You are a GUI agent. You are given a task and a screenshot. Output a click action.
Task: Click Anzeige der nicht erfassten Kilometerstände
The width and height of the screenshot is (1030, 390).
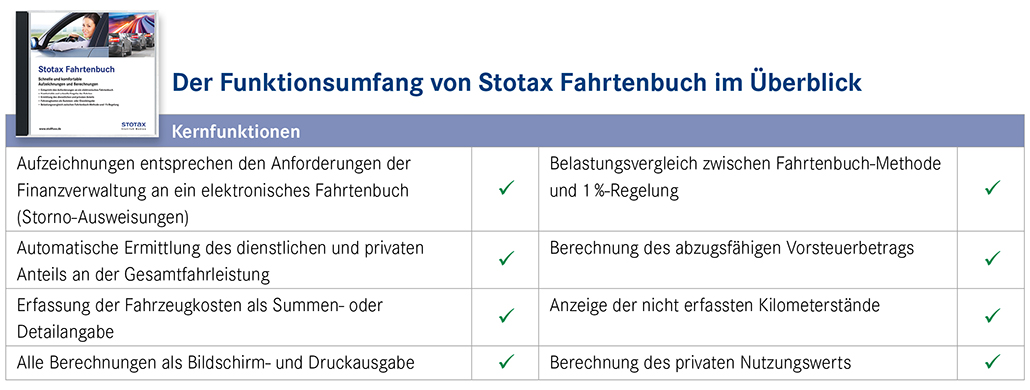coord(715,305)
